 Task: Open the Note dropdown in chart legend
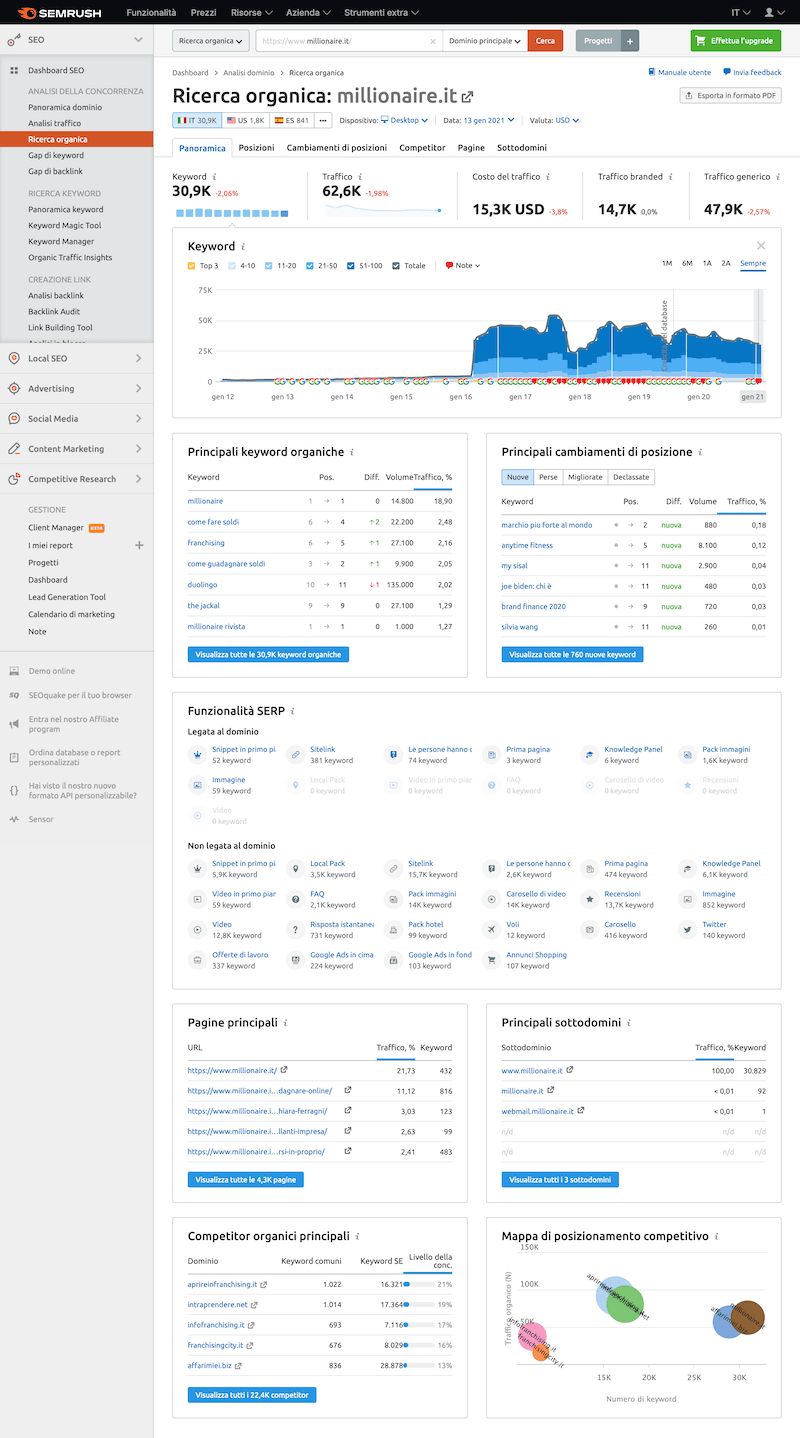pyautogui.click(x=463, y=266)
